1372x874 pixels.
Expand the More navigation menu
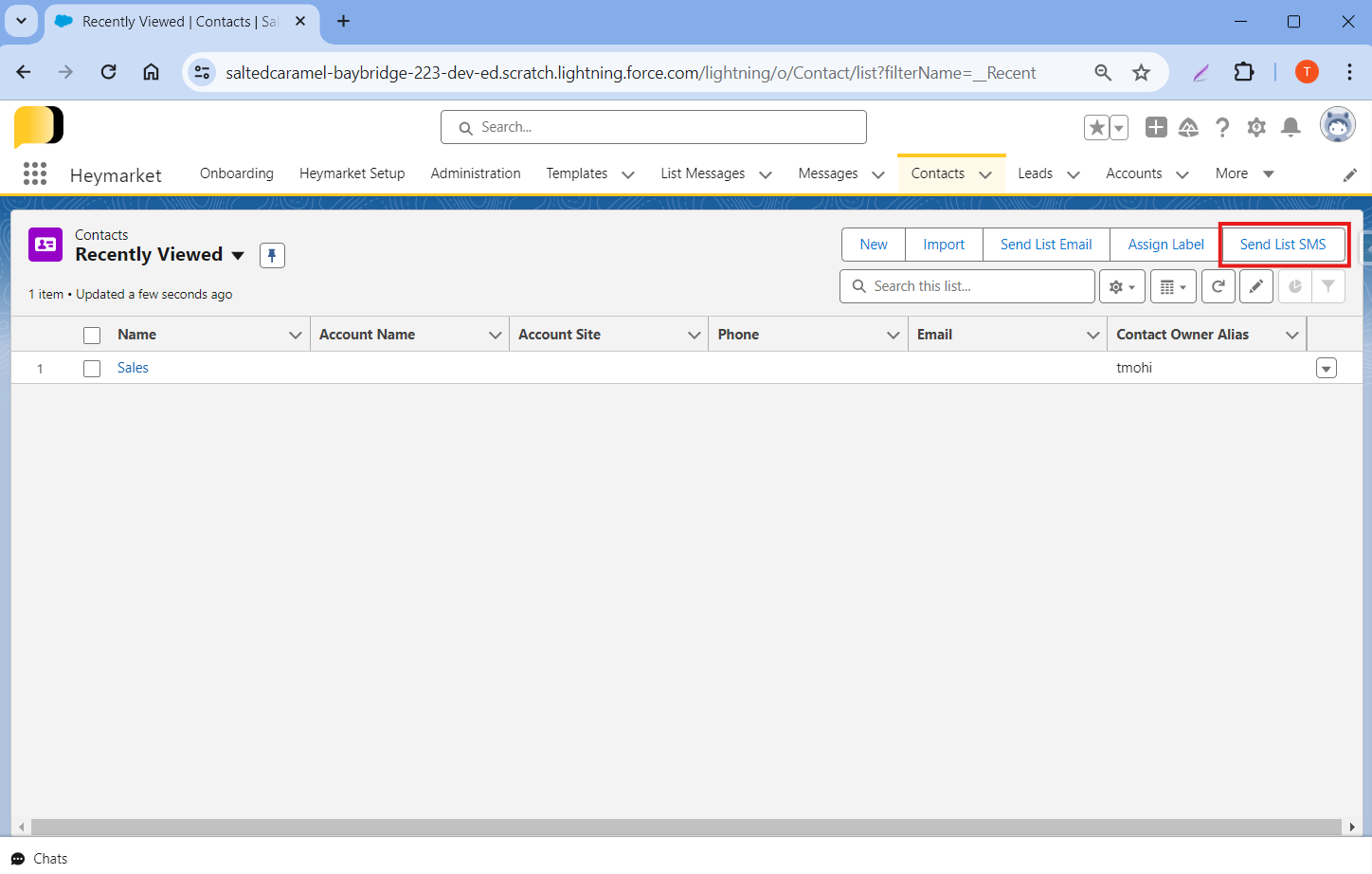pyautogui.click(x=1244, y=173)
